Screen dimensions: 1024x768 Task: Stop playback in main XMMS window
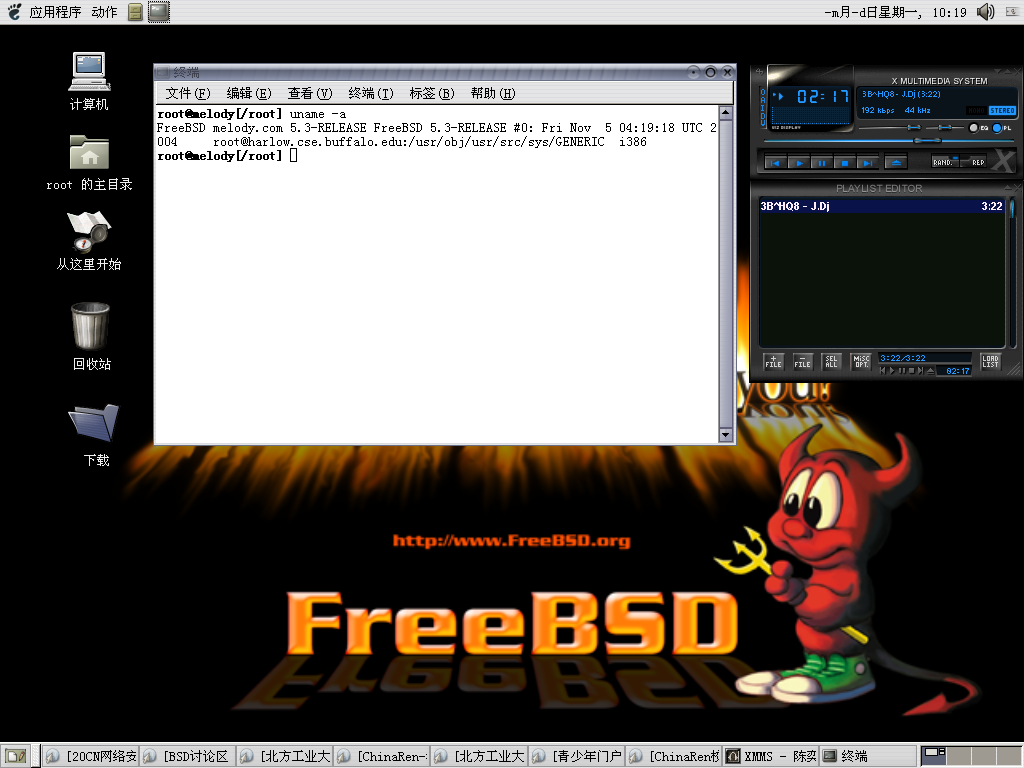[844, 163]
